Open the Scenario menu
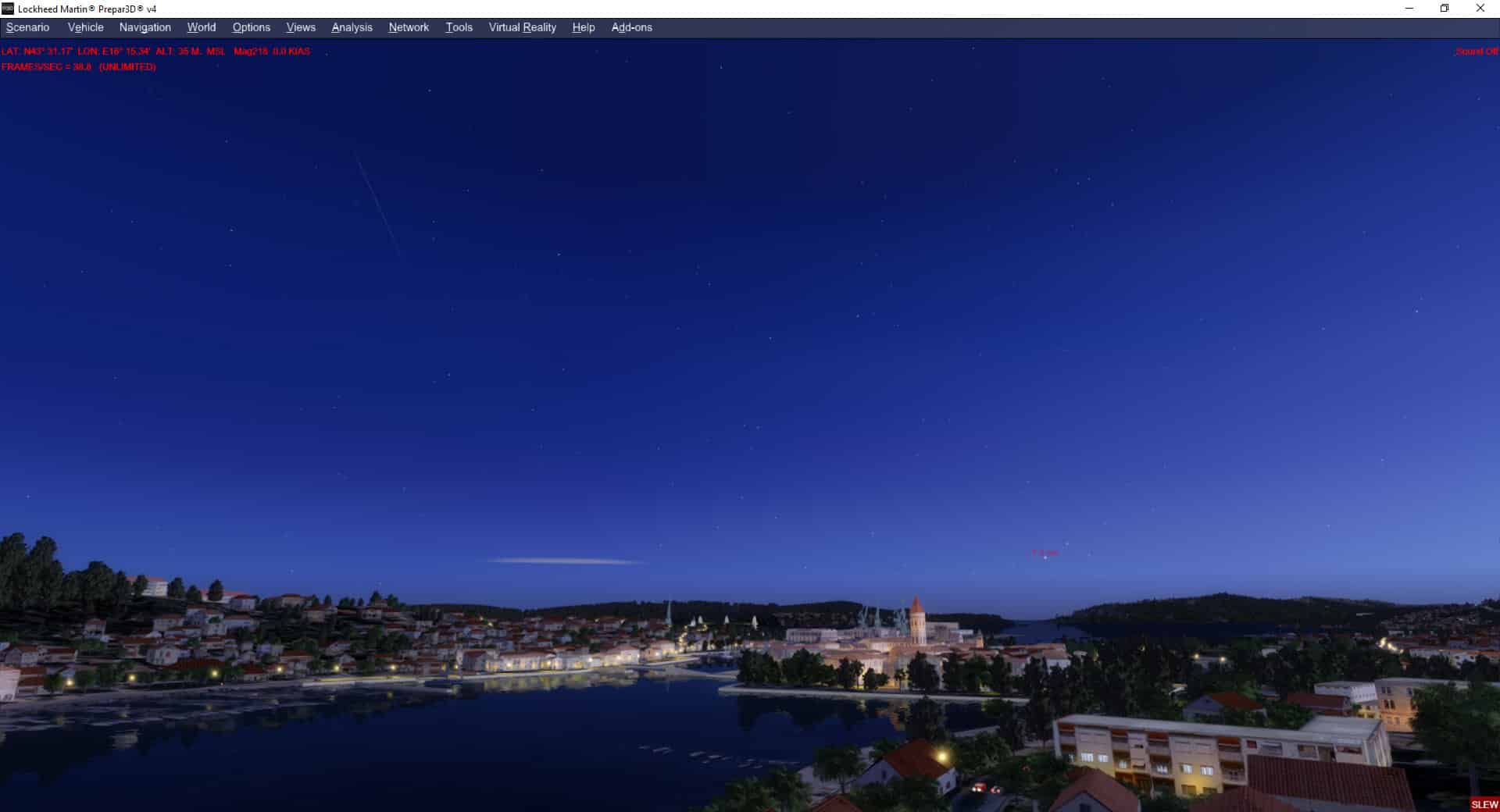This screenshot has height=812, width=1500. [x=28, y=27]
